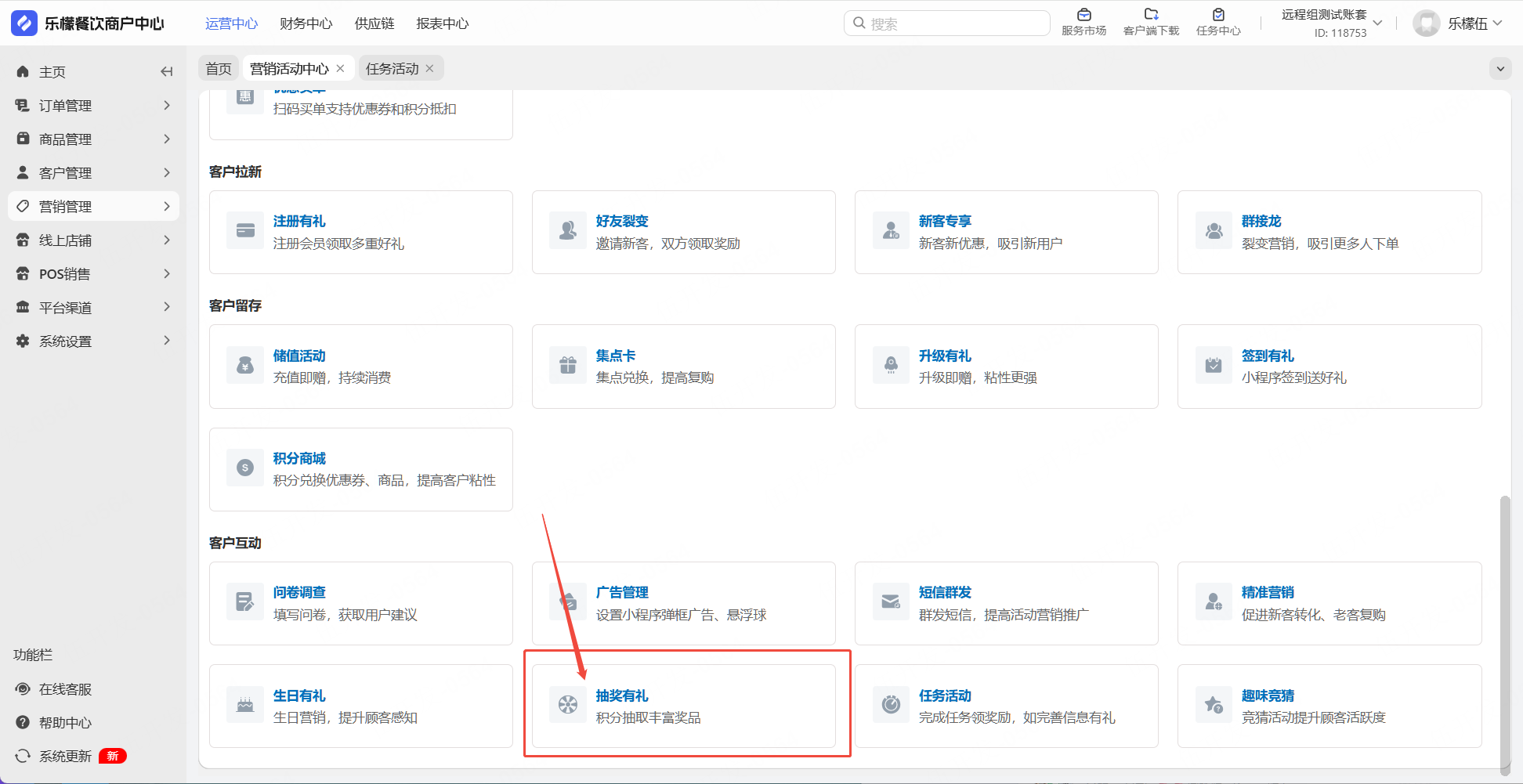Open the 任务活动 card link

945,696
